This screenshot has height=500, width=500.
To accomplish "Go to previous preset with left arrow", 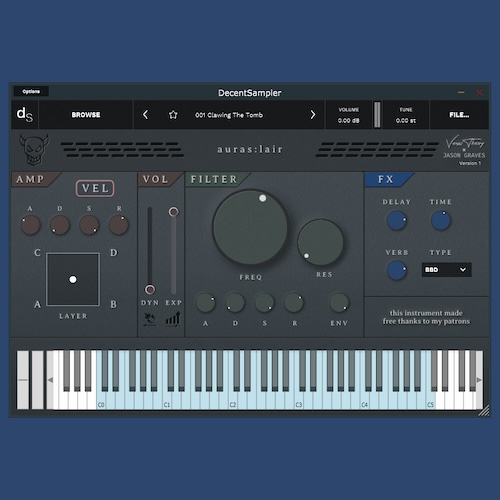I will click(145, 115).
